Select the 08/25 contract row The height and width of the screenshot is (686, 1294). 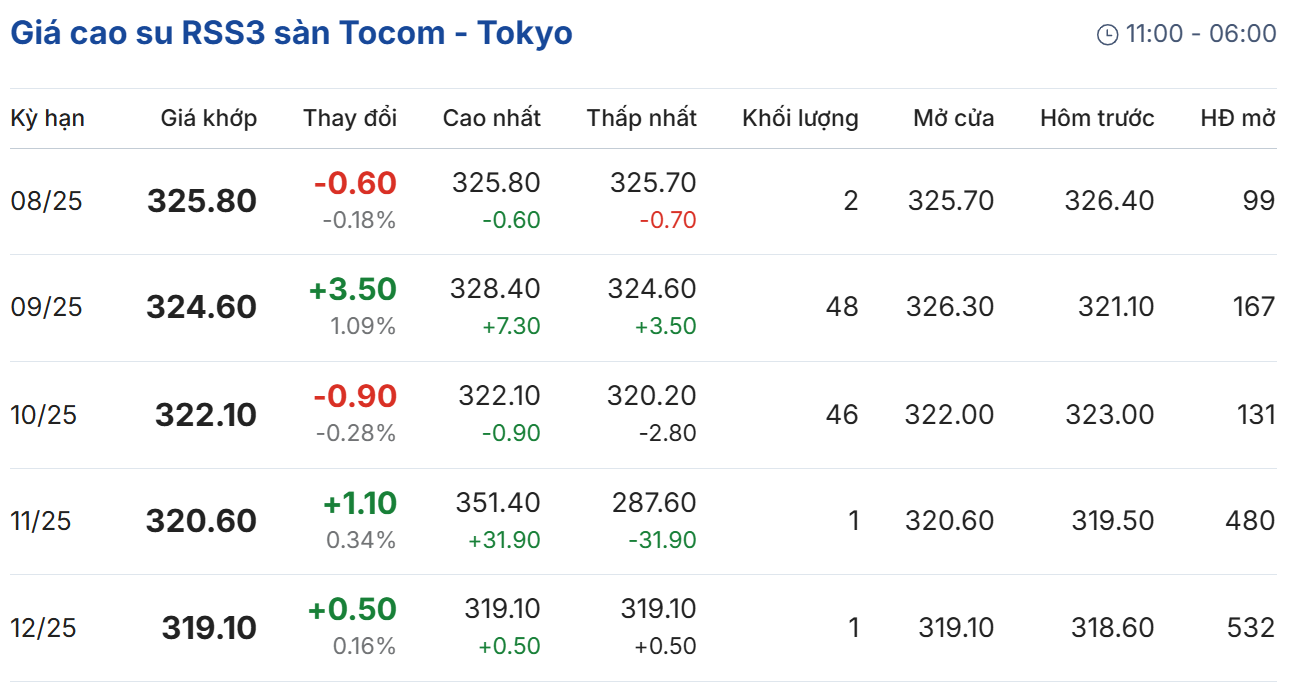coord(46,201)
